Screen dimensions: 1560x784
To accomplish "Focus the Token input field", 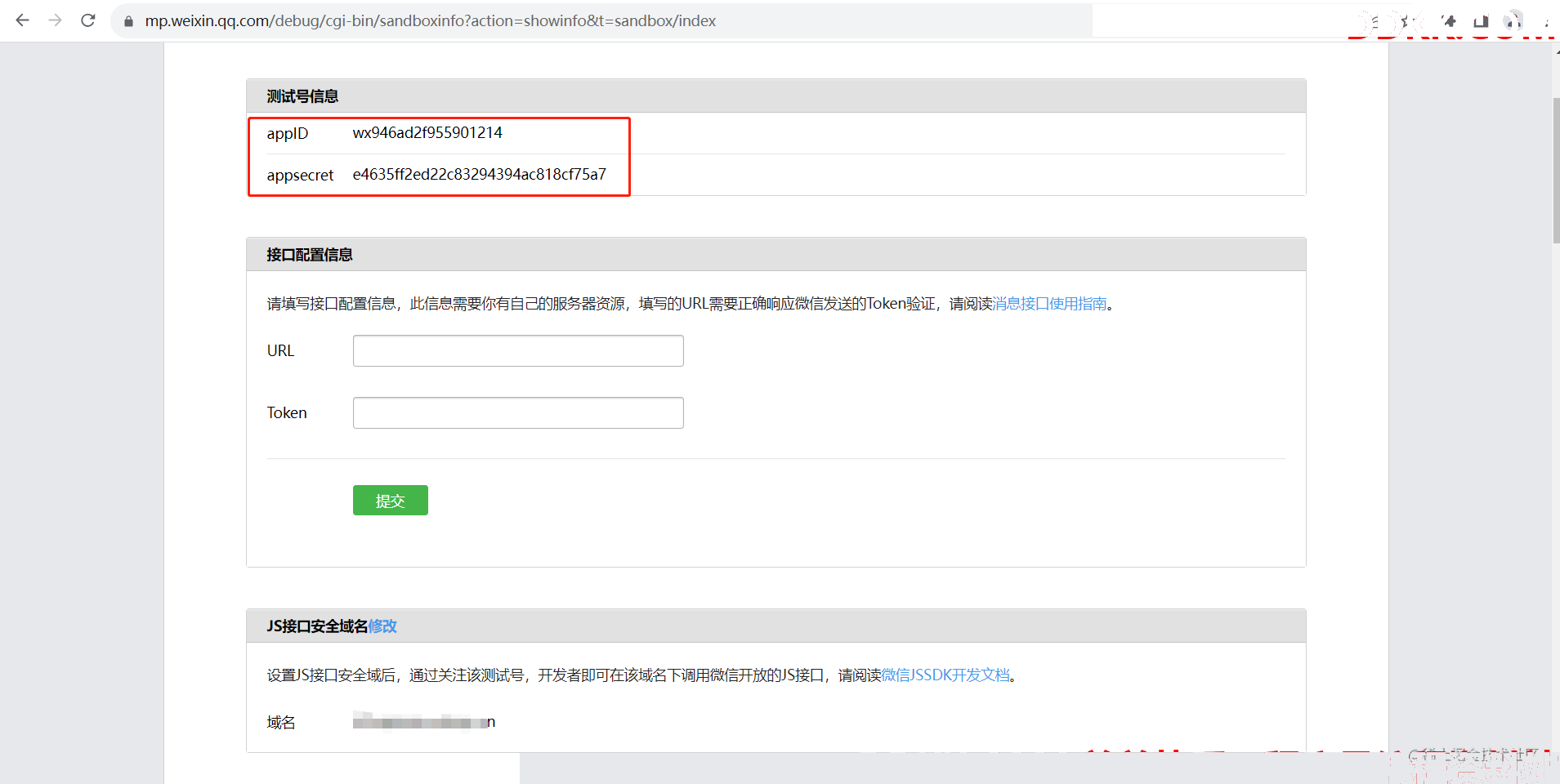I will click(518, 413).
